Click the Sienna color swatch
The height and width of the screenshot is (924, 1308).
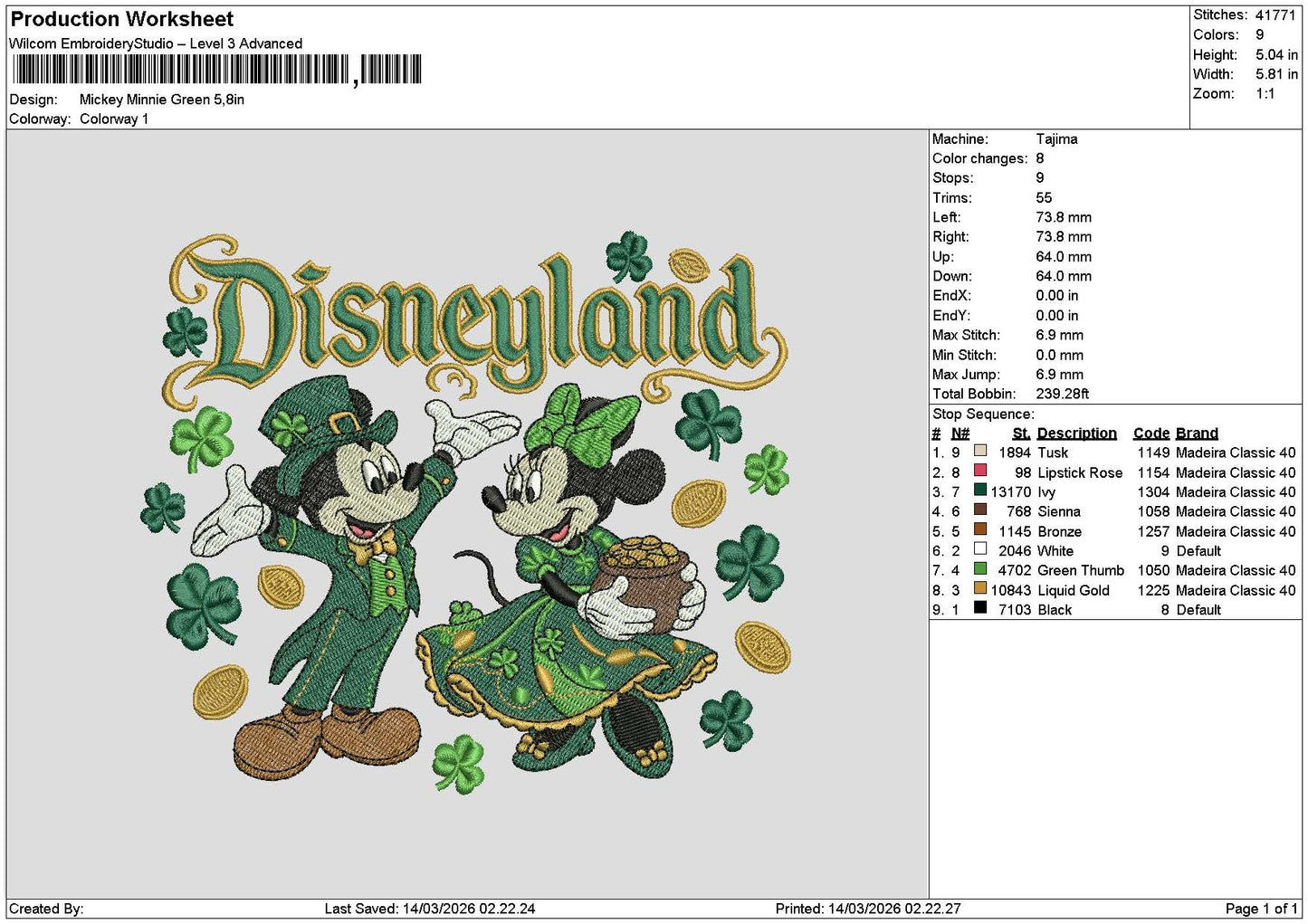point(980,510)
